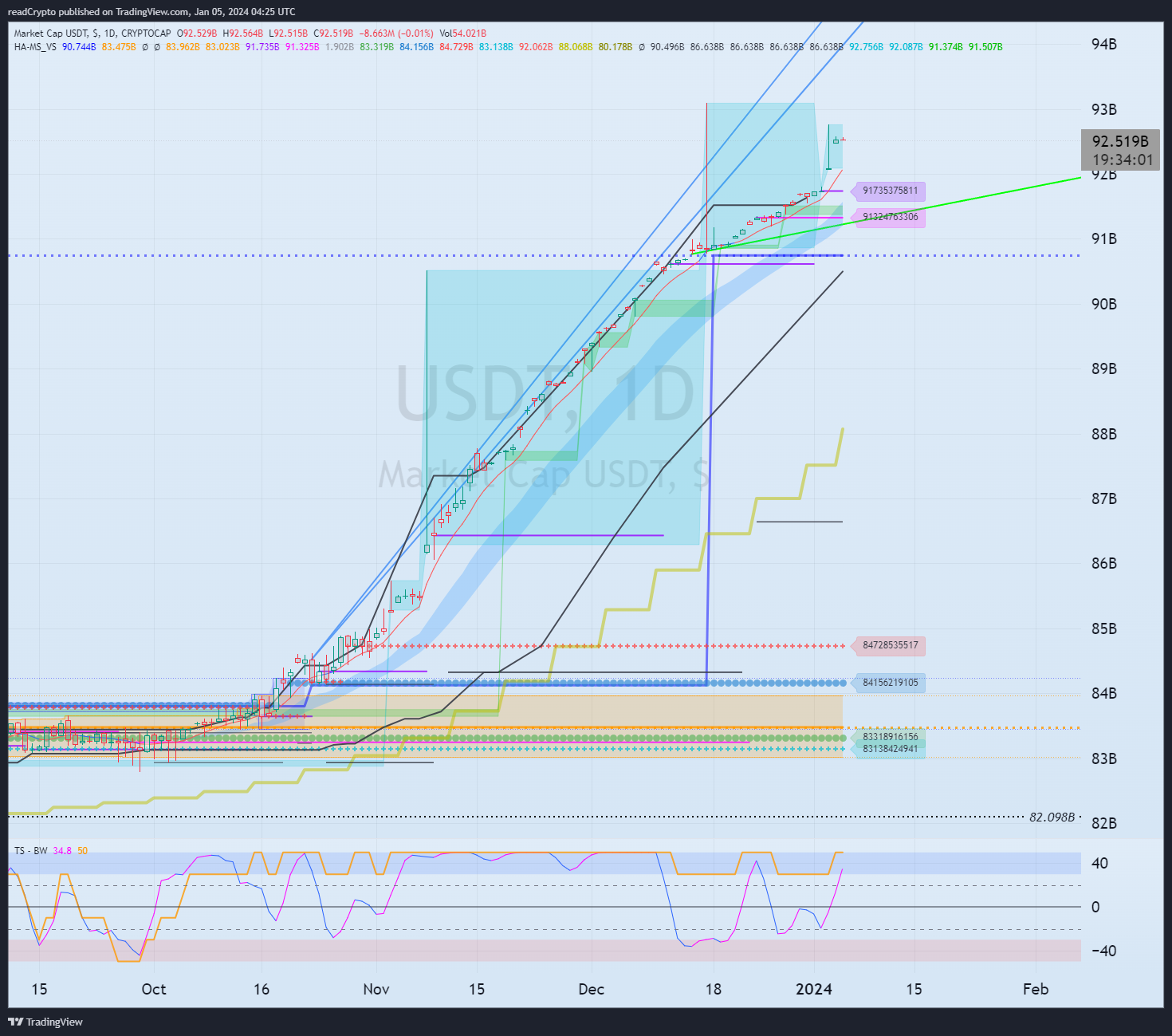Click the red 84728535517 price label

coord(890,645)
